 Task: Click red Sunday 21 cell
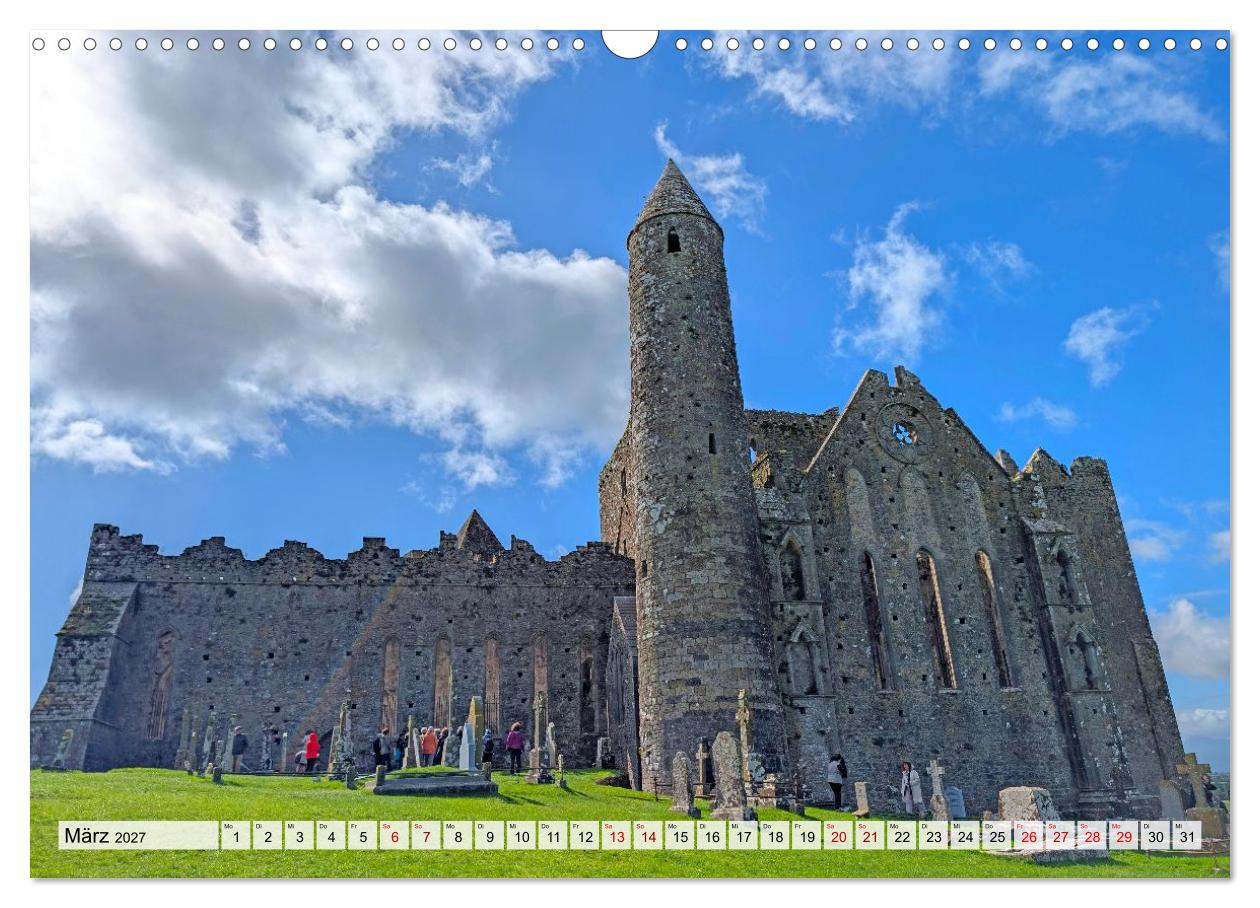click(x=870, y=836)
